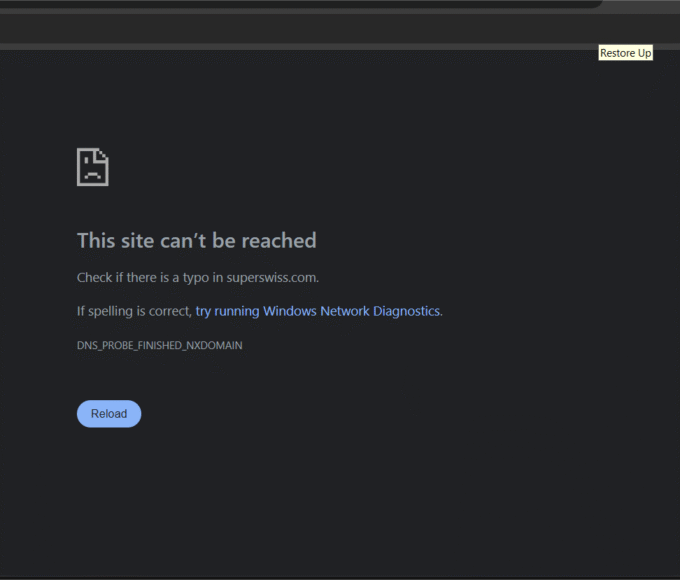Viewport: 680px width, 580px height.
Task: Click the sad page error icon
Action: coord(92,167)
